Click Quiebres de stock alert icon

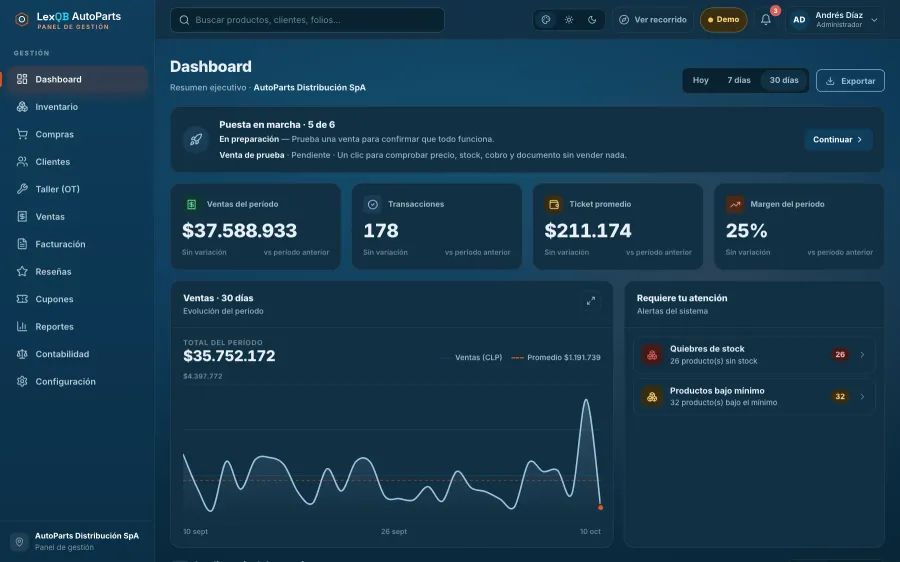652,355
